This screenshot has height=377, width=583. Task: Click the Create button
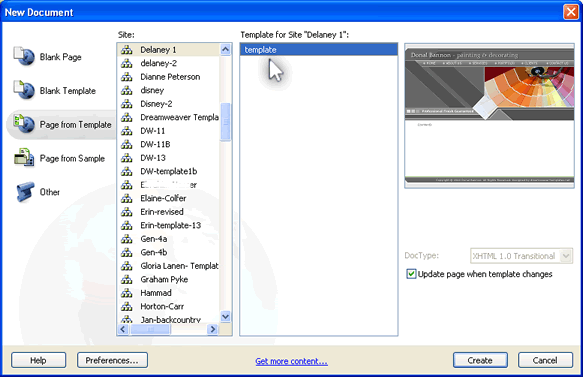tap(480, 360)
